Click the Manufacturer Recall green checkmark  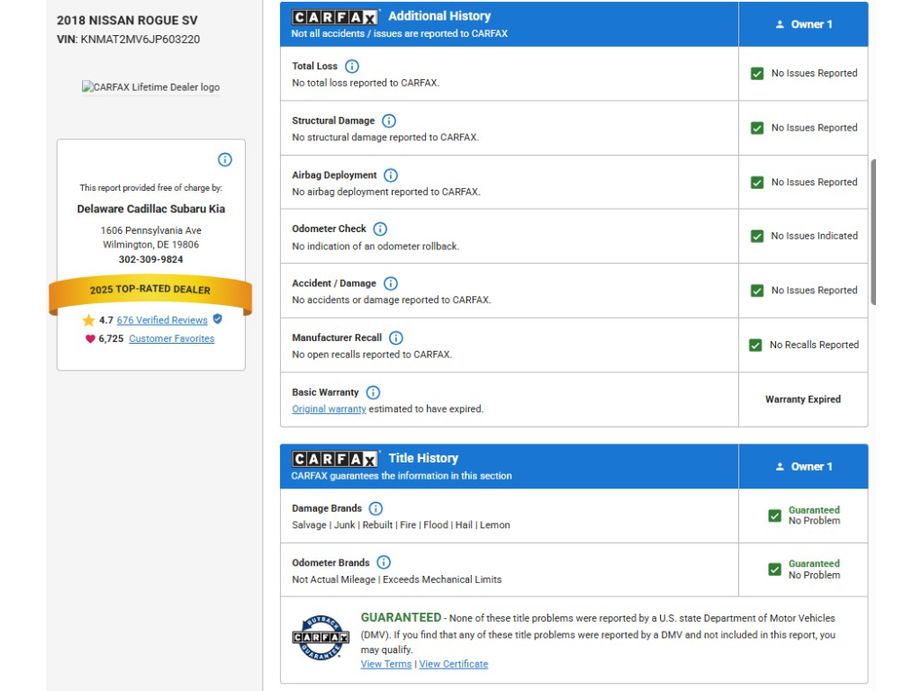click(x=756, y=345)
